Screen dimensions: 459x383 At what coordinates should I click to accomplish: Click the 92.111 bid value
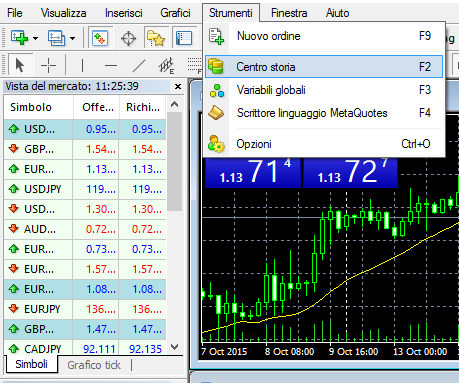click(99, 349)
